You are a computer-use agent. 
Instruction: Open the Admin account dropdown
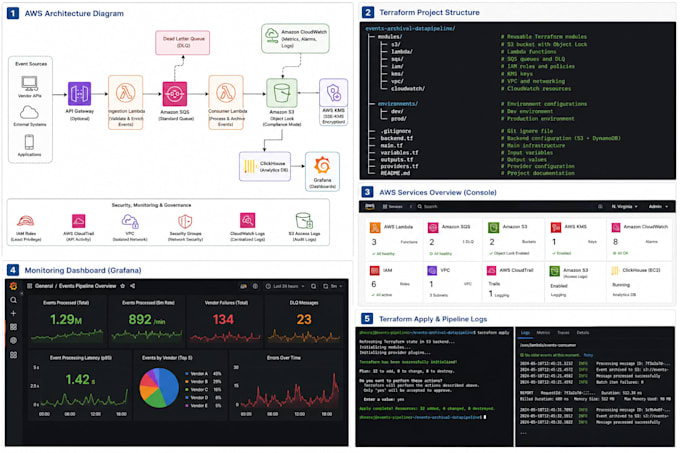658,206
